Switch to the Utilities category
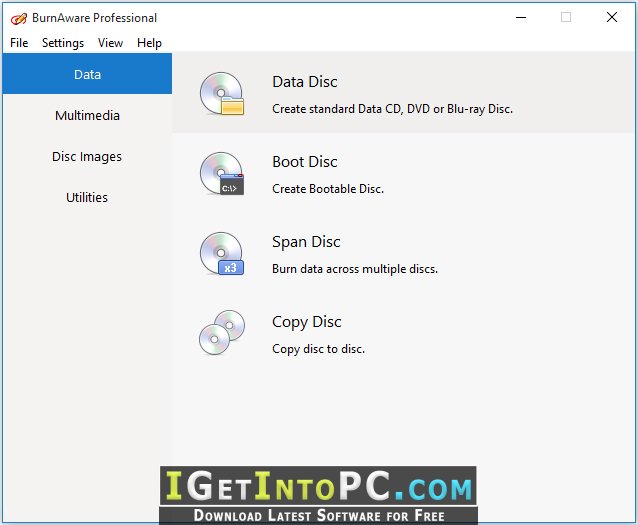The image size is (638, 525). tap(87, 197)
